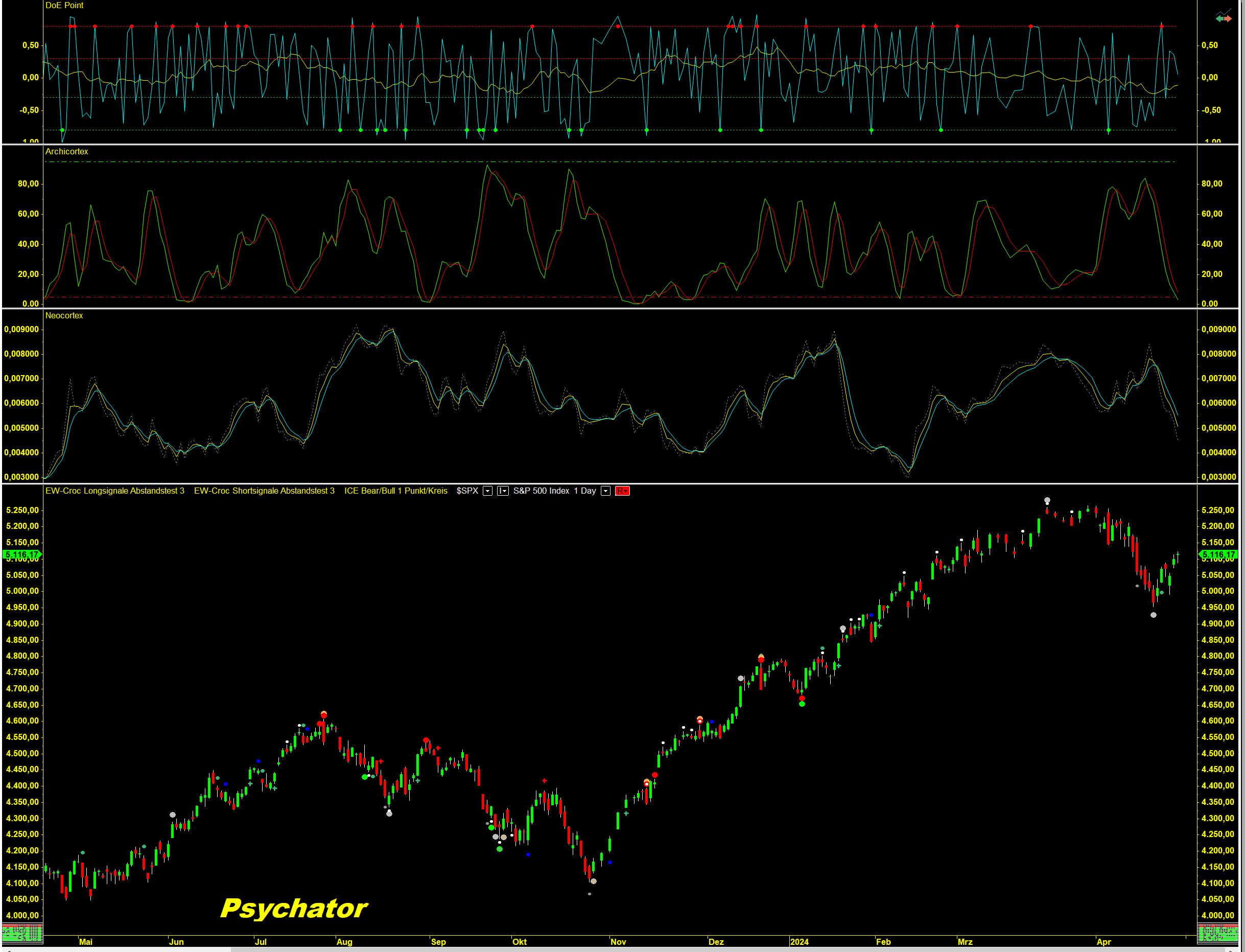Click the Archicortex indicator title
1245x952 pixels.
[x=66, y=151]
